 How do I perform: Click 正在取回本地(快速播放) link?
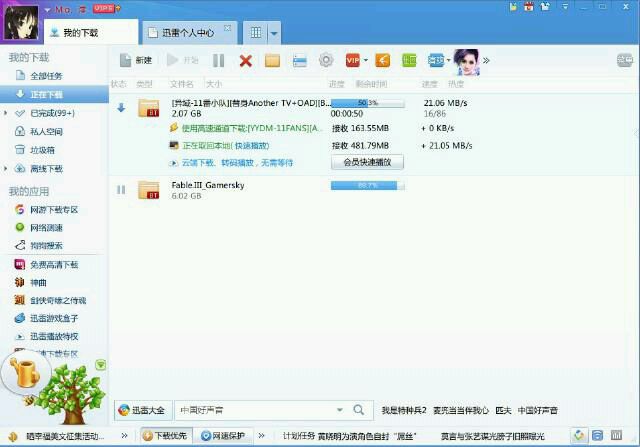(226, 146)
